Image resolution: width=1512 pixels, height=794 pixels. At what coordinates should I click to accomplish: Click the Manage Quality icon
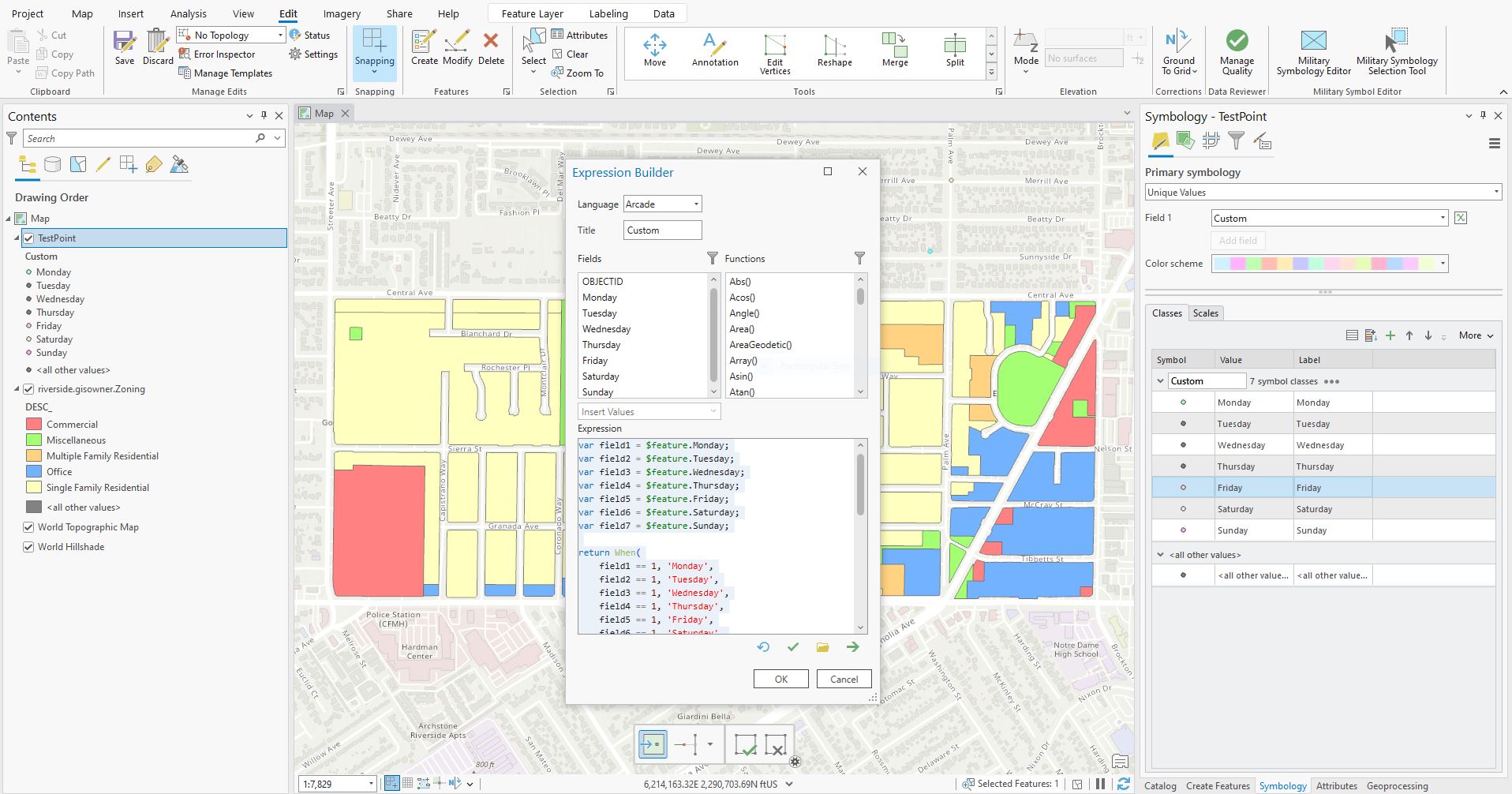click(1237, 52)
